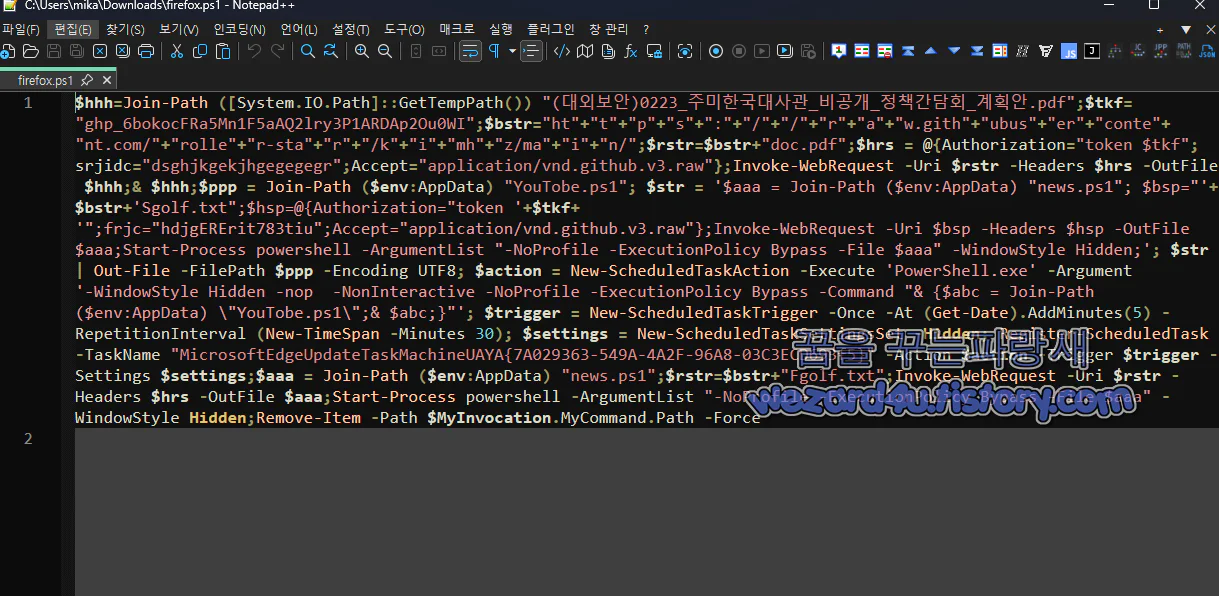Screen dimensions: 1219x596
Task: Toggle Show All Characters paragraph icon
Action: click(494, 51)
